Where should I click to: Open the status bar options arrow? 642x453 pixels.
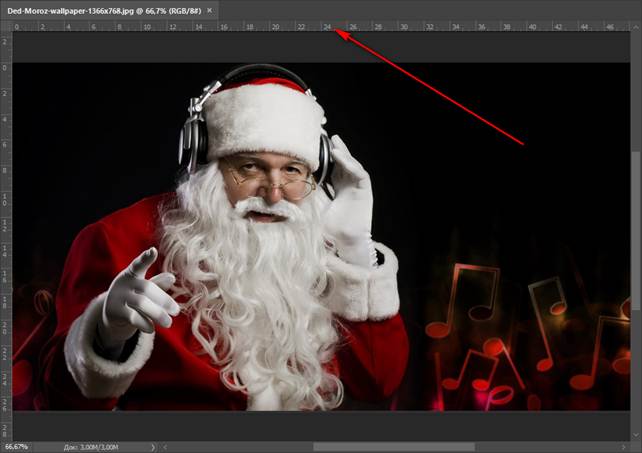point(153,447)
